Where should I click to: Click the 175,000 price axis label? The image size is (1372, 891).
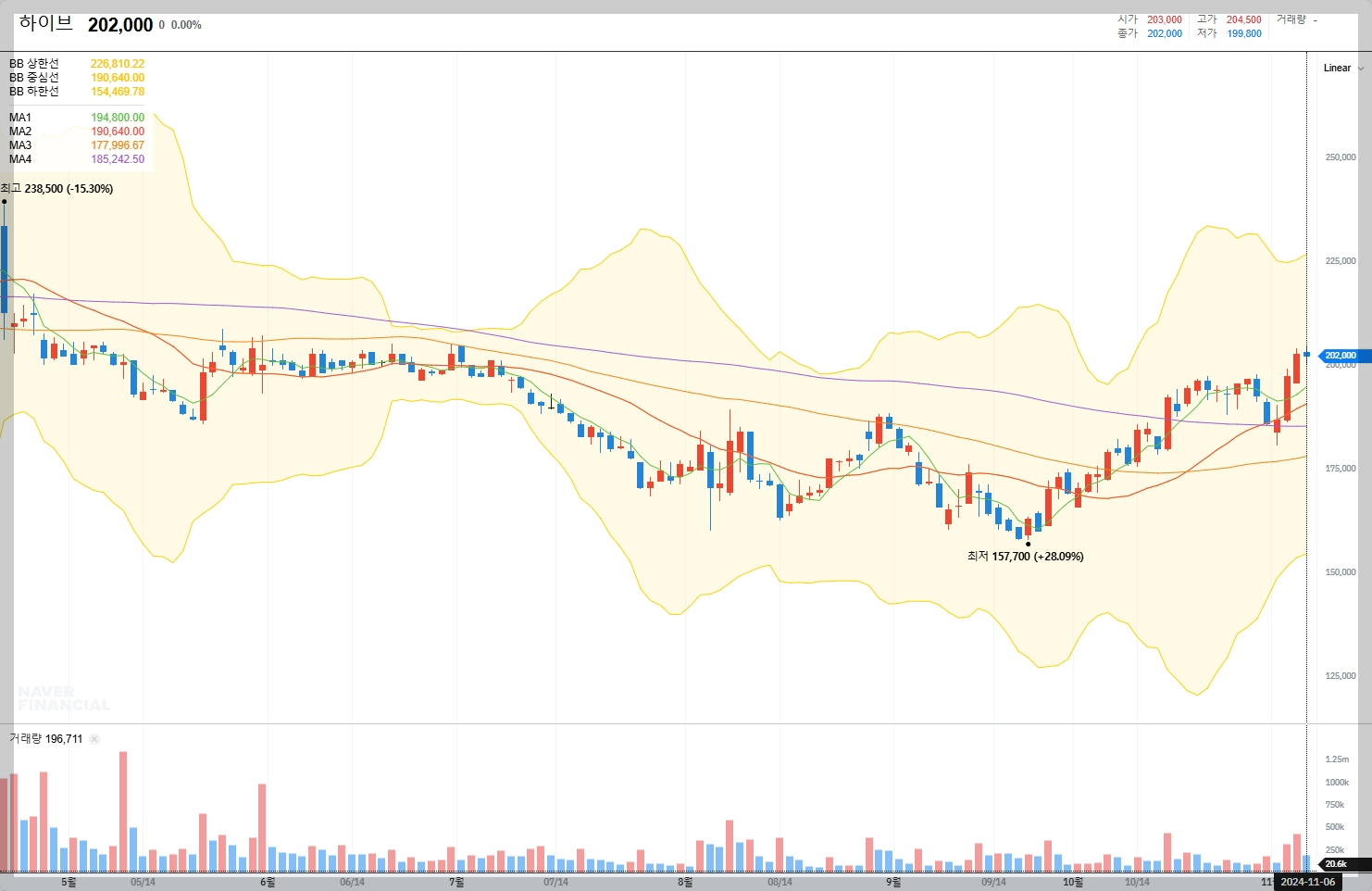click(x=1341, y=469)
